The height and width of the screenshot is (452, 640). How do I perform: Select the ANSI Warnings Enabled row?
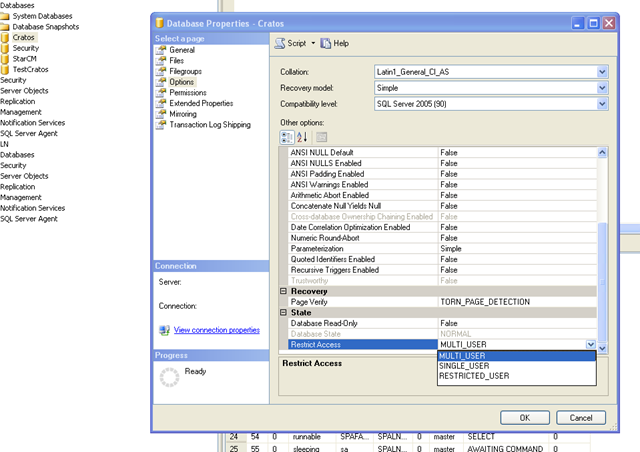click(x=442, y=185)
